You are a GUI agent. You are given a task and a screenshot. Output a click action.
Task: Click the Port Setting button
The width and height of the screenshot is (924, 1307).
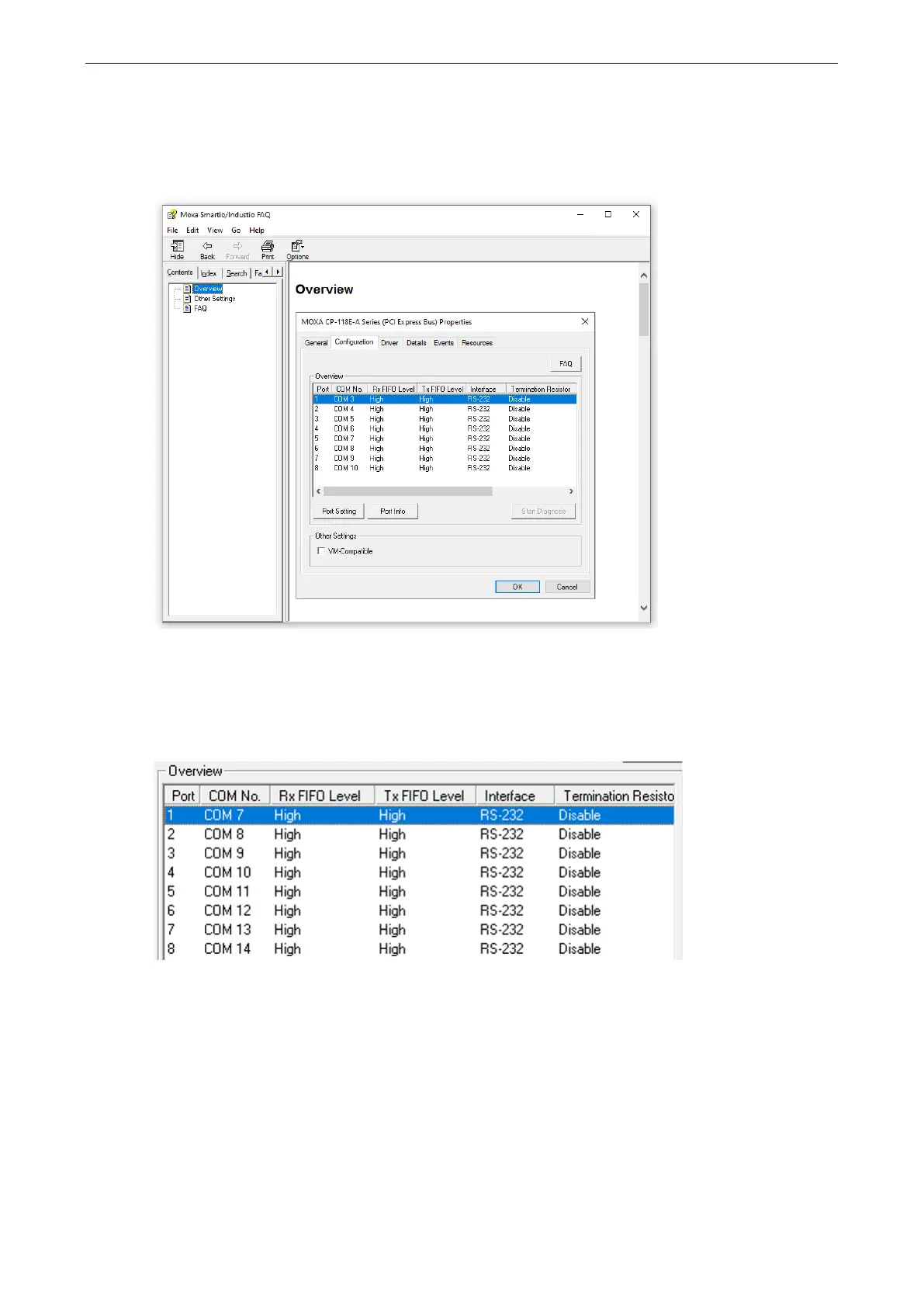click(339, 511)
